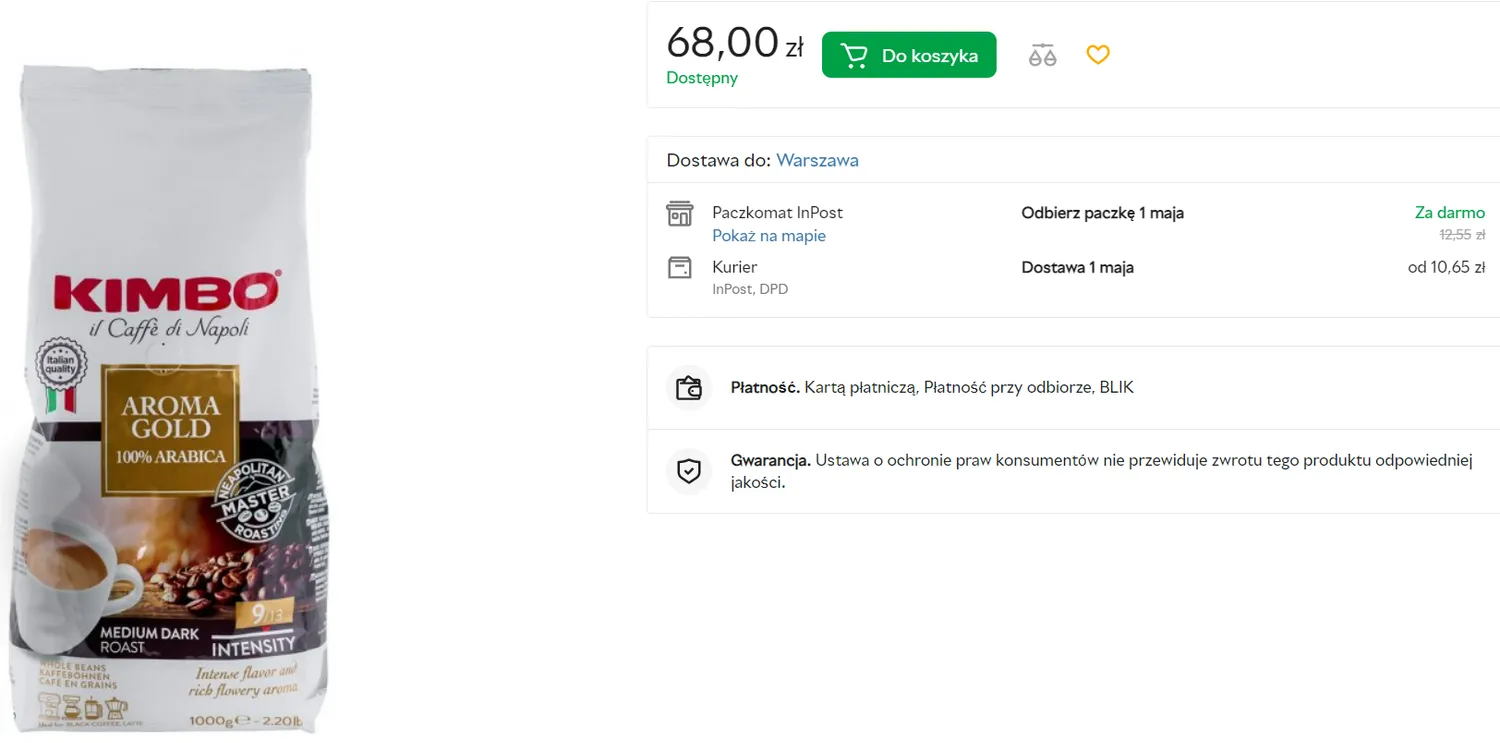The width and height of the screenshot is (1500, 743).
Task: Click the Dostępny availability status
Action: tap(702, 78)
